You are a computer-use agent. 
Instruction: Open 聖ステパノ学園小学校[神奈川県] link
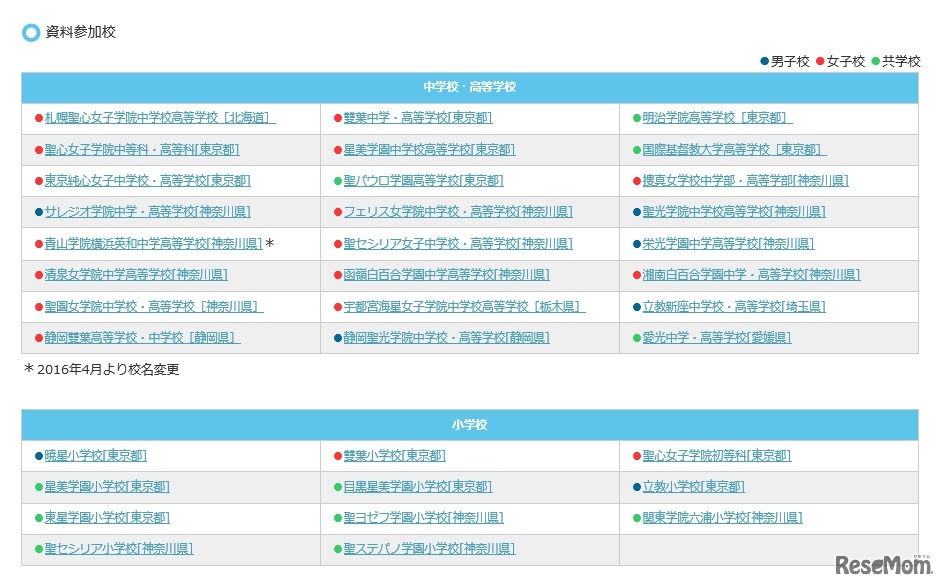pos(430,549)
